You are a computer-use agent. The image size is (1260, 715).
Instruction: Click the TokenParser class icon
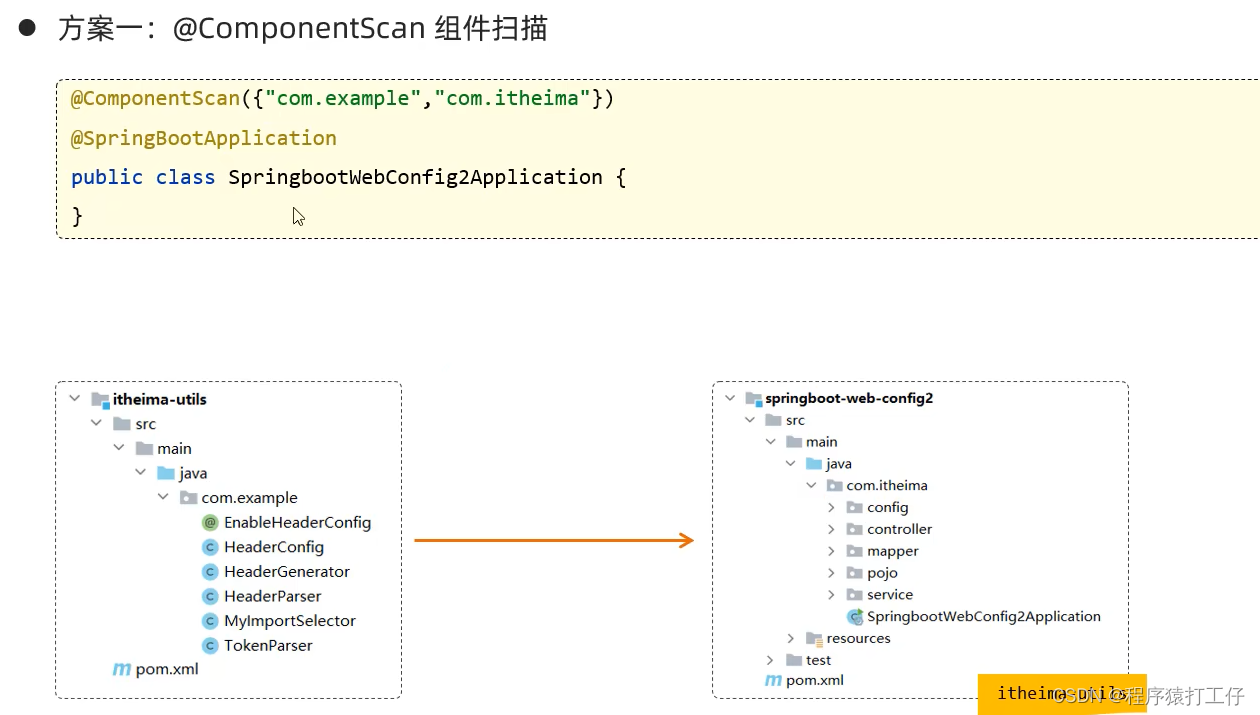pos(210,646)
